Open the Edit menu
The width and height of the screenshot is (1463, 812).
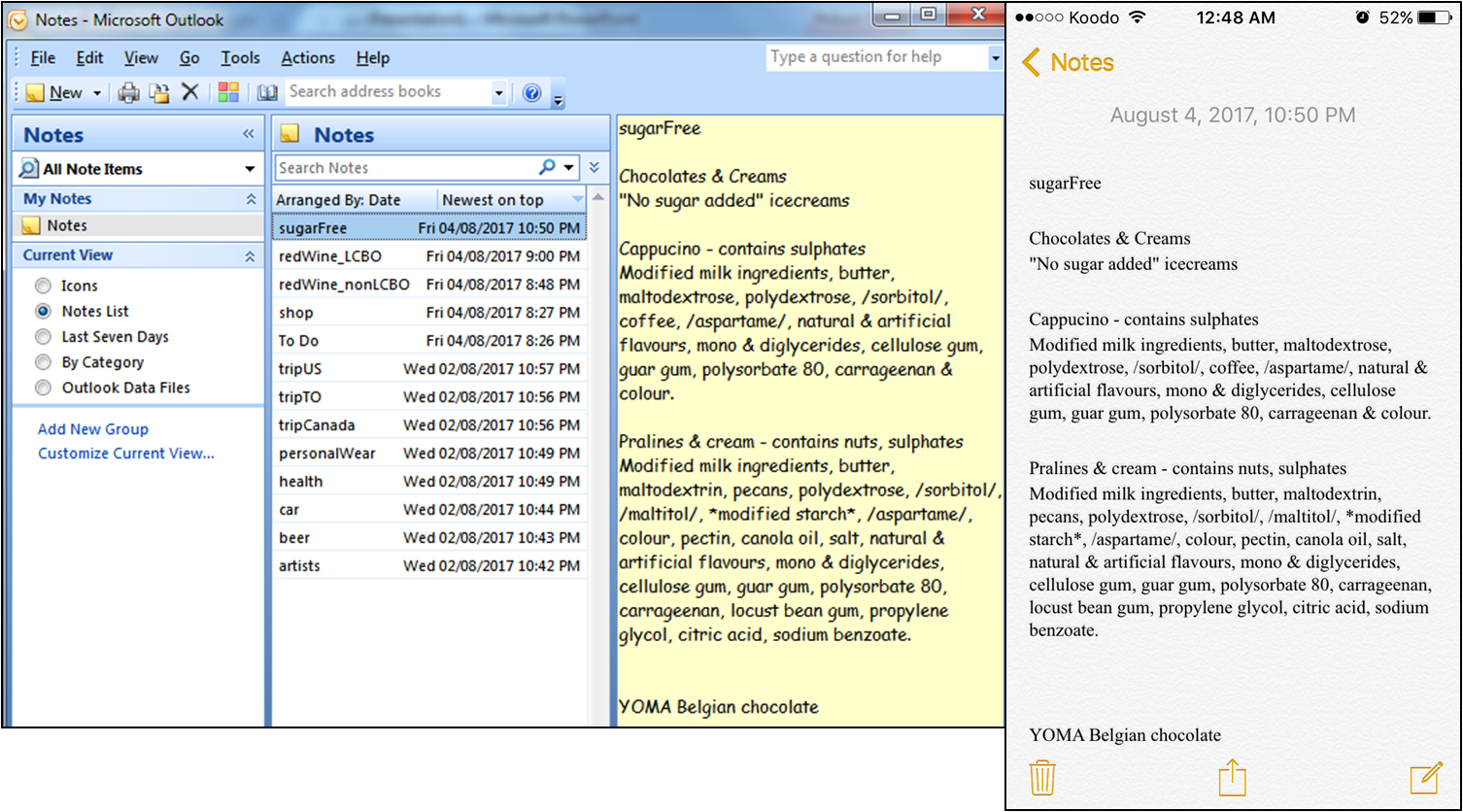pyautogui.click(x=89, y=58)
